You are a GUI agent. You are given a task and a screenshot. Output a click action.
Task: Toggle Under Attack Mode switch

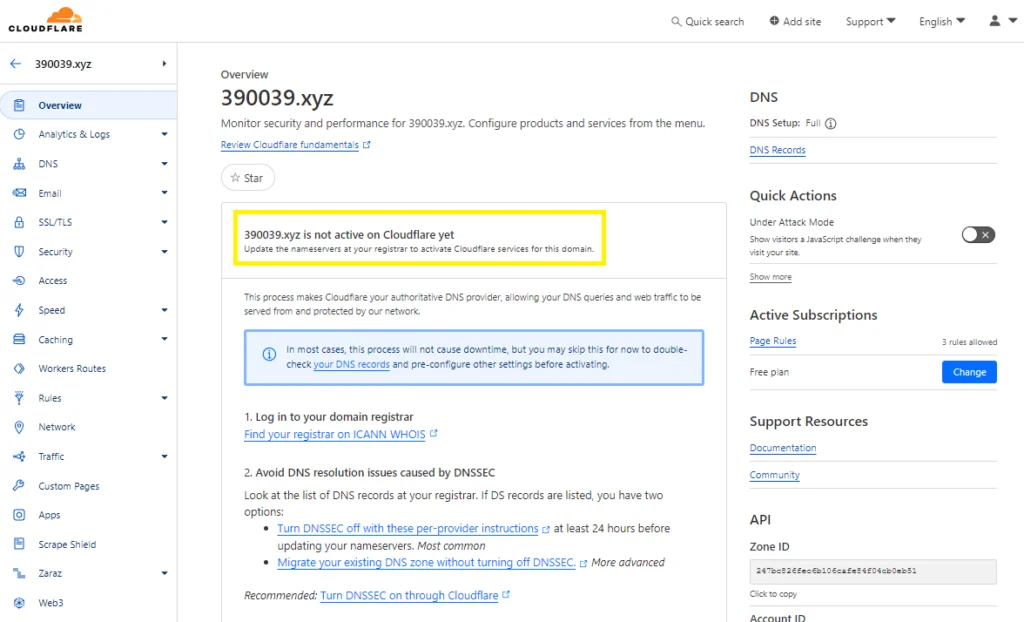point(978,235)
